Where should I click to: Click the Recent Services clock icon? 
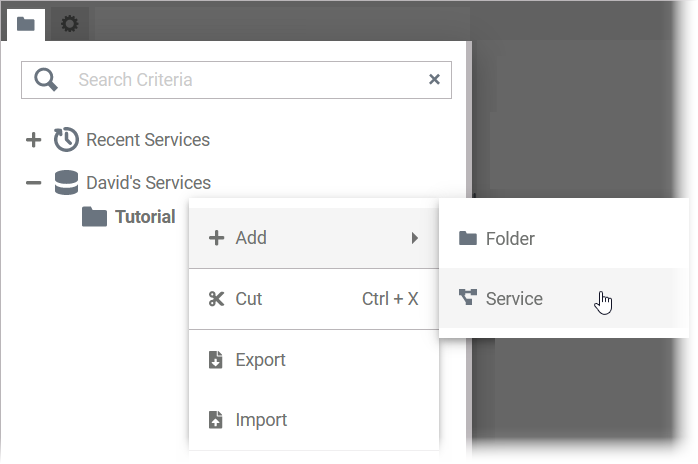[x=66, y=140]
